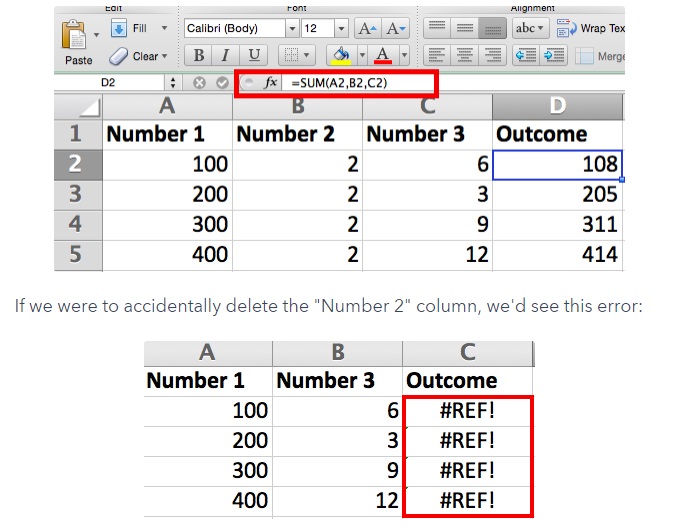Viewport: 693px width, 527px height.
Task: Click the cell showing 414
Action: tap(557, 255)
